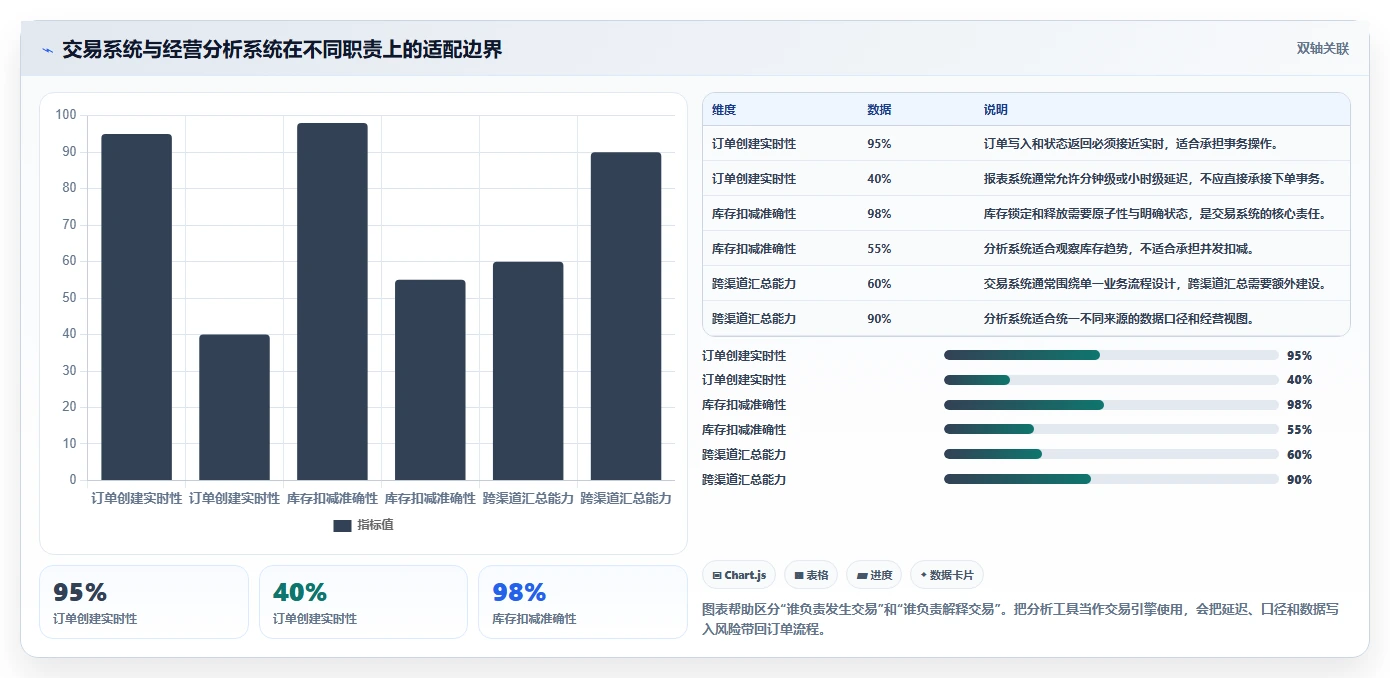Click the 双轴关联 tag in the header
This screenshot has width=1390, height=678.
pos(1322,49)
